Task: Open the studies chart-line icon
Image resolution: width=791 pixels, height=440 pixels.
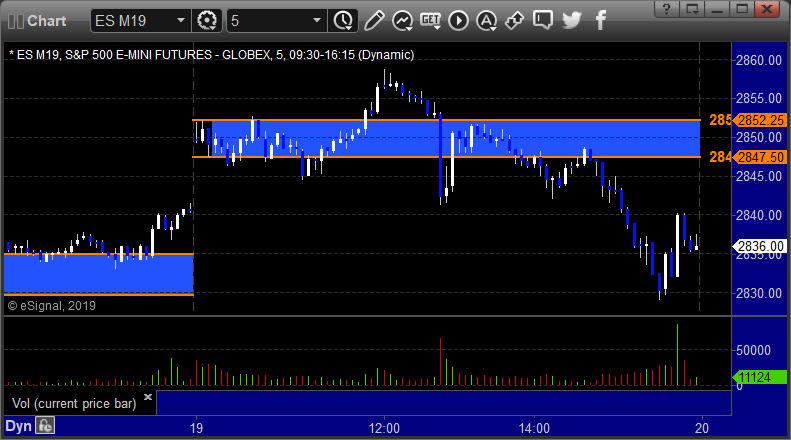Action: [402, 21]
